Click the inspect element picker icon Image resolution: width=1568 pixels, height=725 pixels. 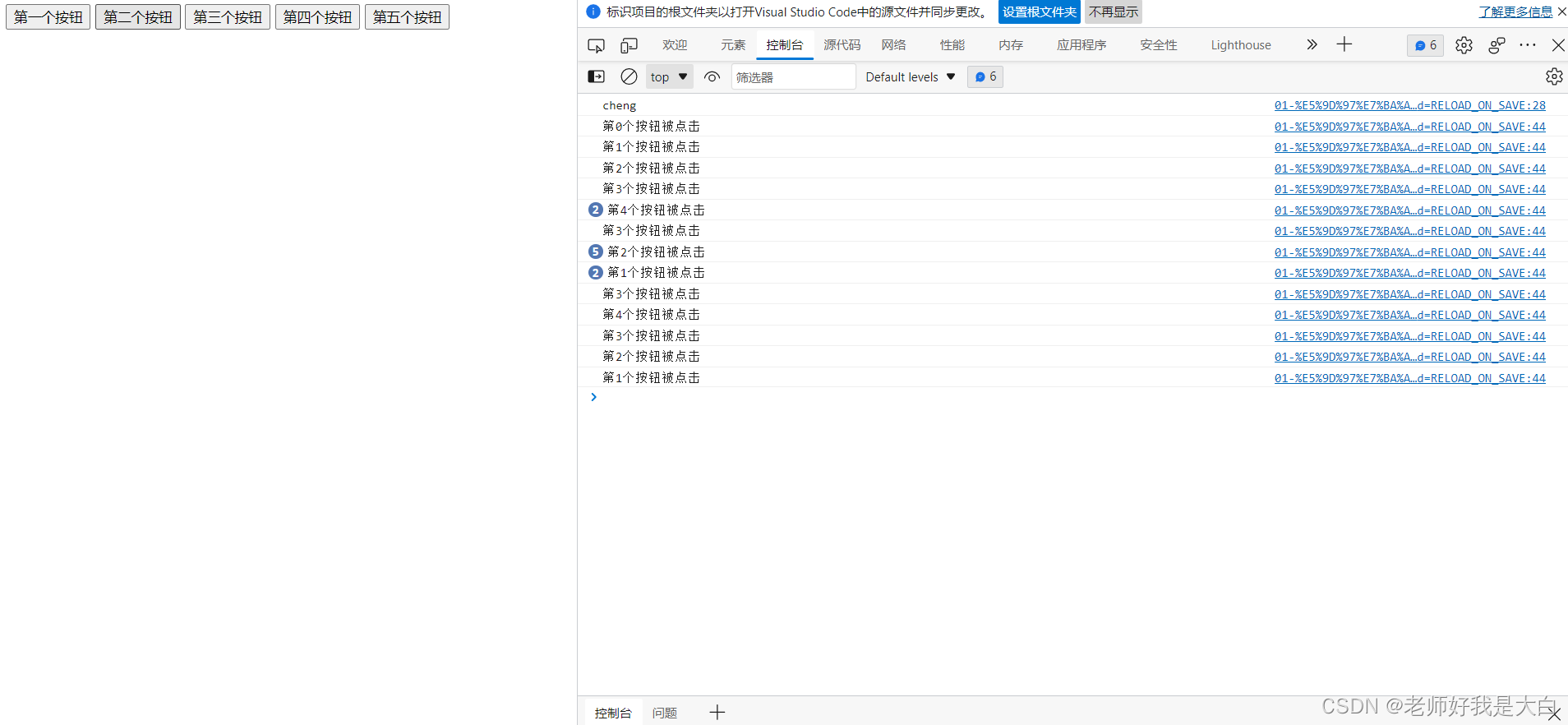coord(596,45)
